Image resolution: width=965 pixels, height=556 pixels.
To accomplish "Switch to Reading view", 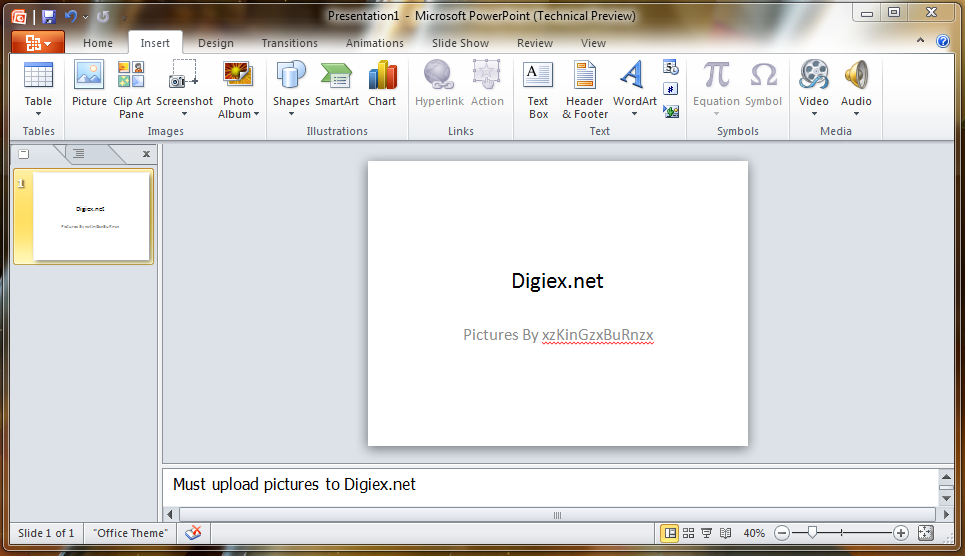I will pyautogui.click(x=726, y=533).
